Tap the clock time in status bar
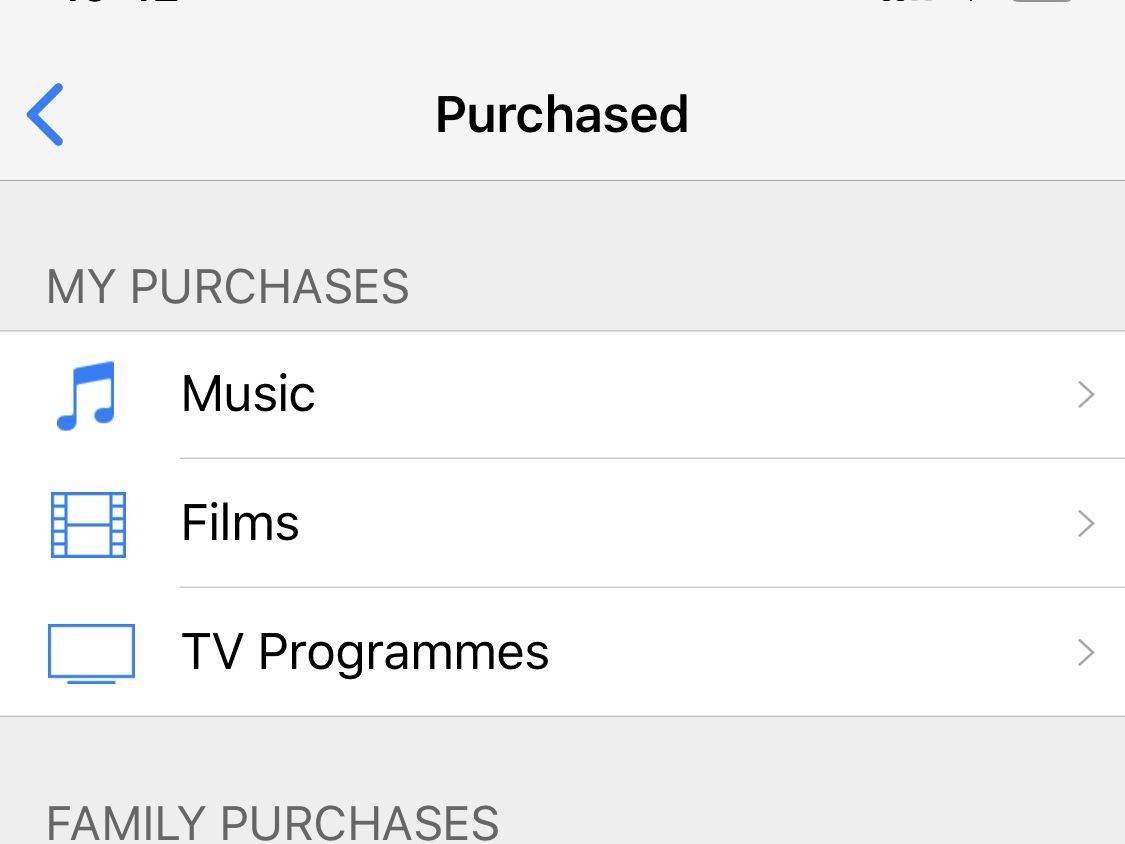1125x844 pixels. coord(120,3)
